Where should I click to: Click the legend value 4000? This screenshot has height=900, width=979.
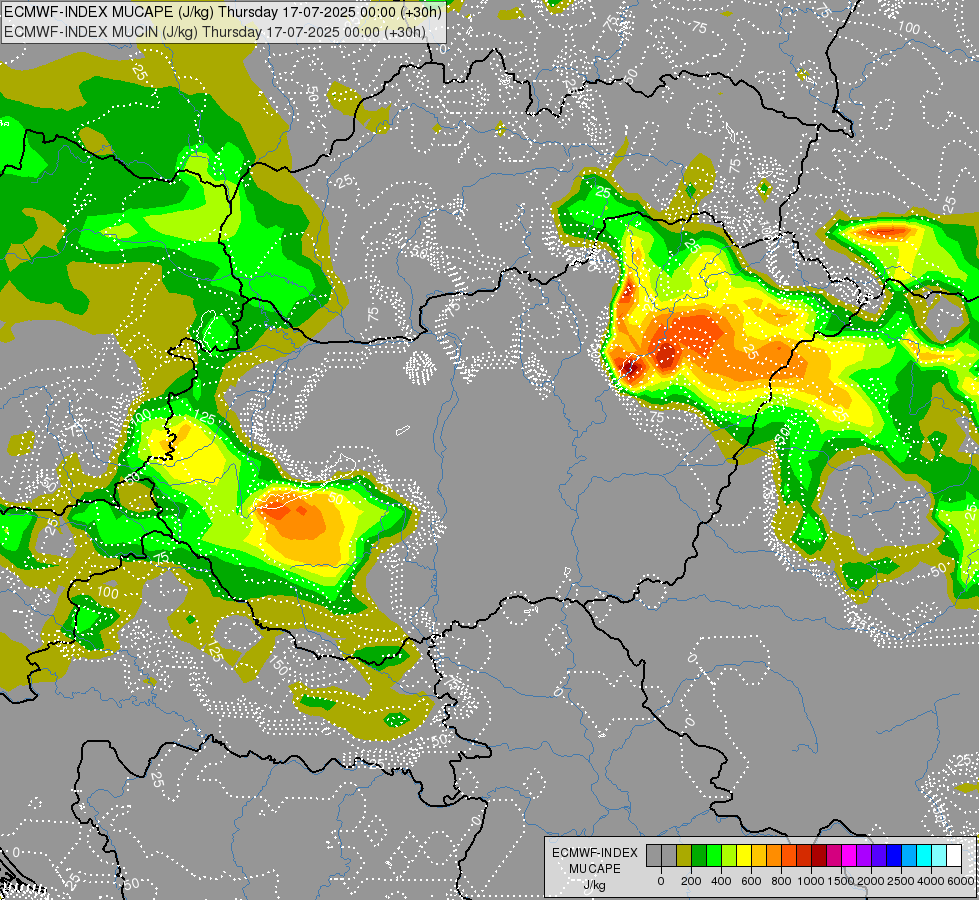[931, 881]
